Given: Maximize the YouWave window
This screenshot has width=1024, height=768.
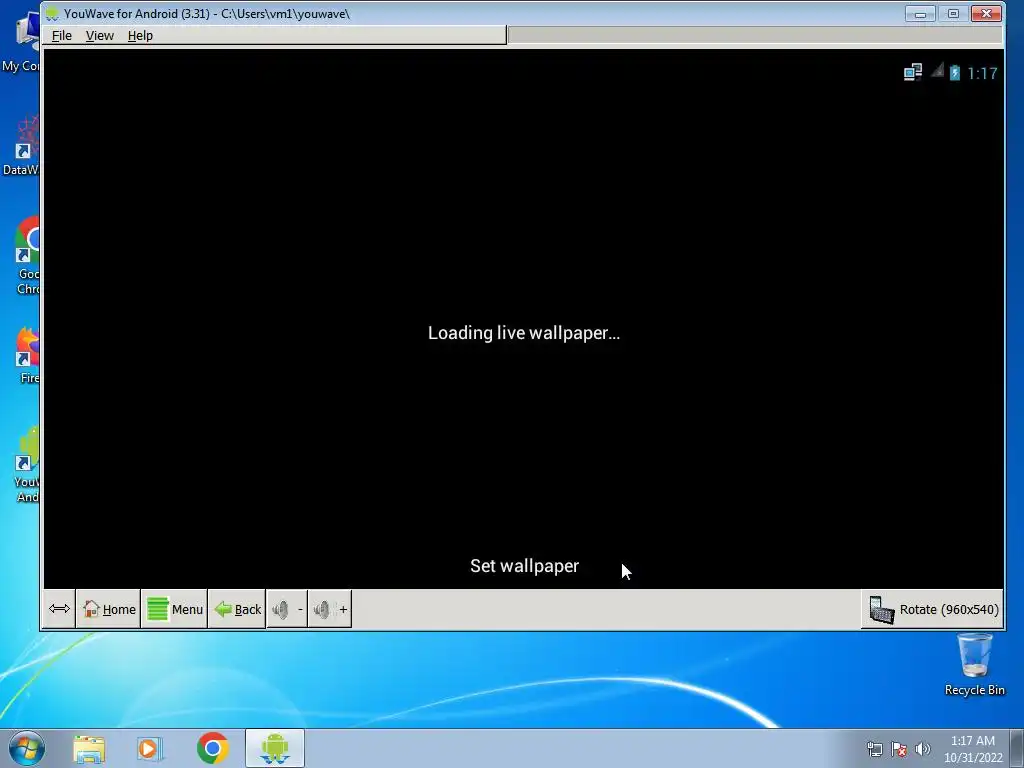Looking at the screenshot, I should (x=953, y=13).
